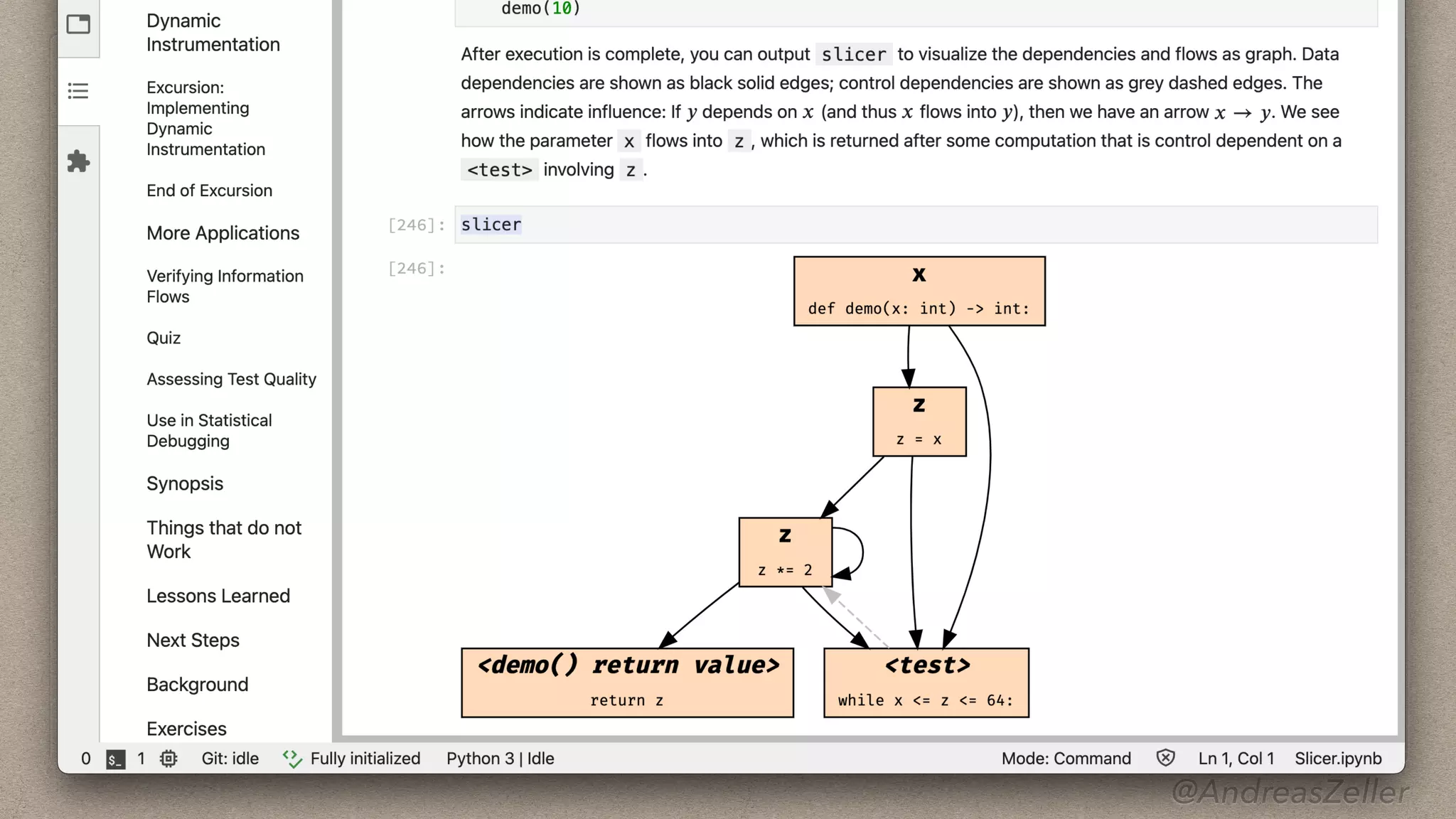Image resolution: width=1456 pixels, height=819 pixels.
Task: Click the terminal count icon in status bar
Action: point(115,759)
